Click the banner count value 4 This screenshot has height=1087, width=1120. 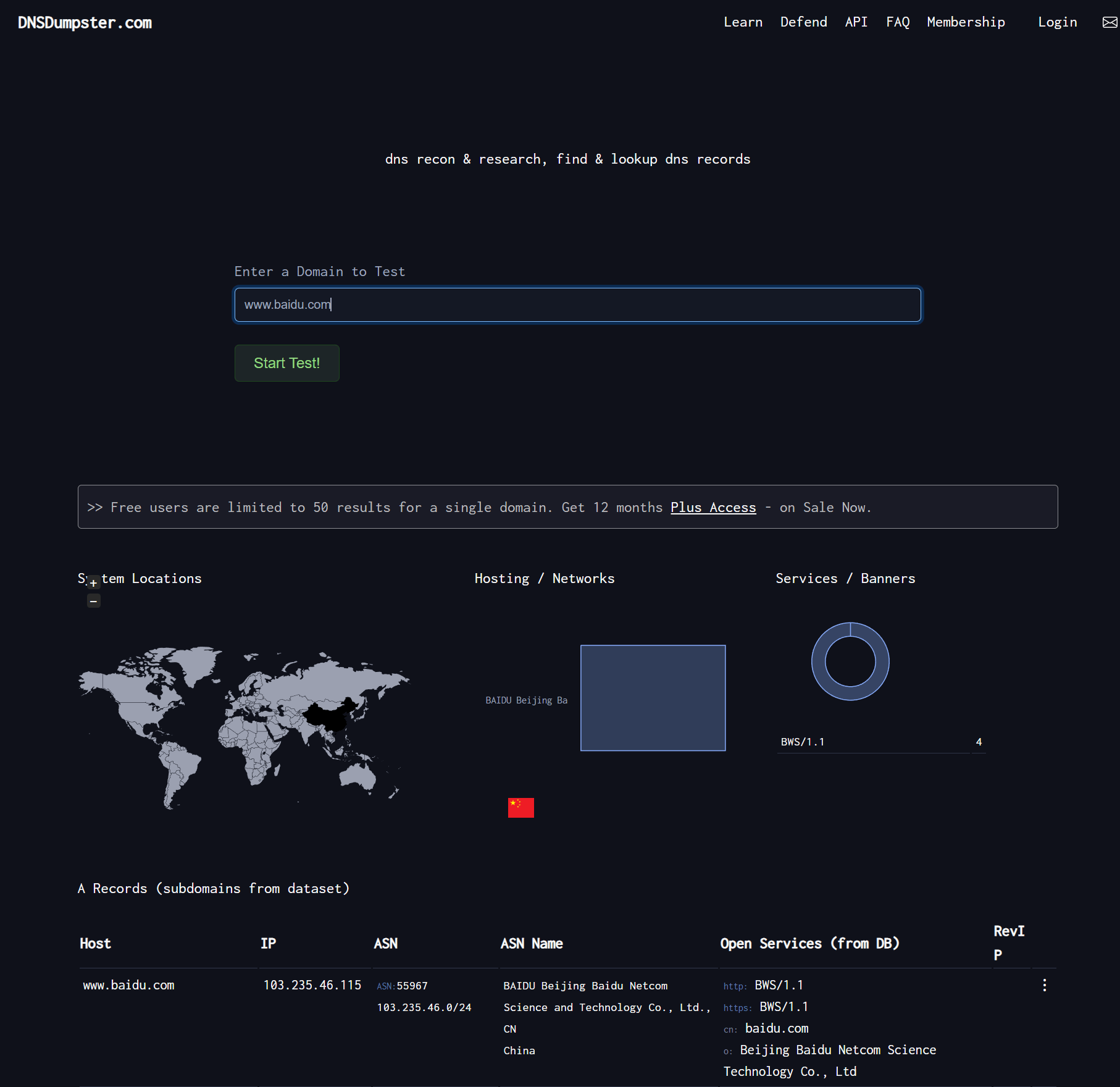click(x=979, y=742)
